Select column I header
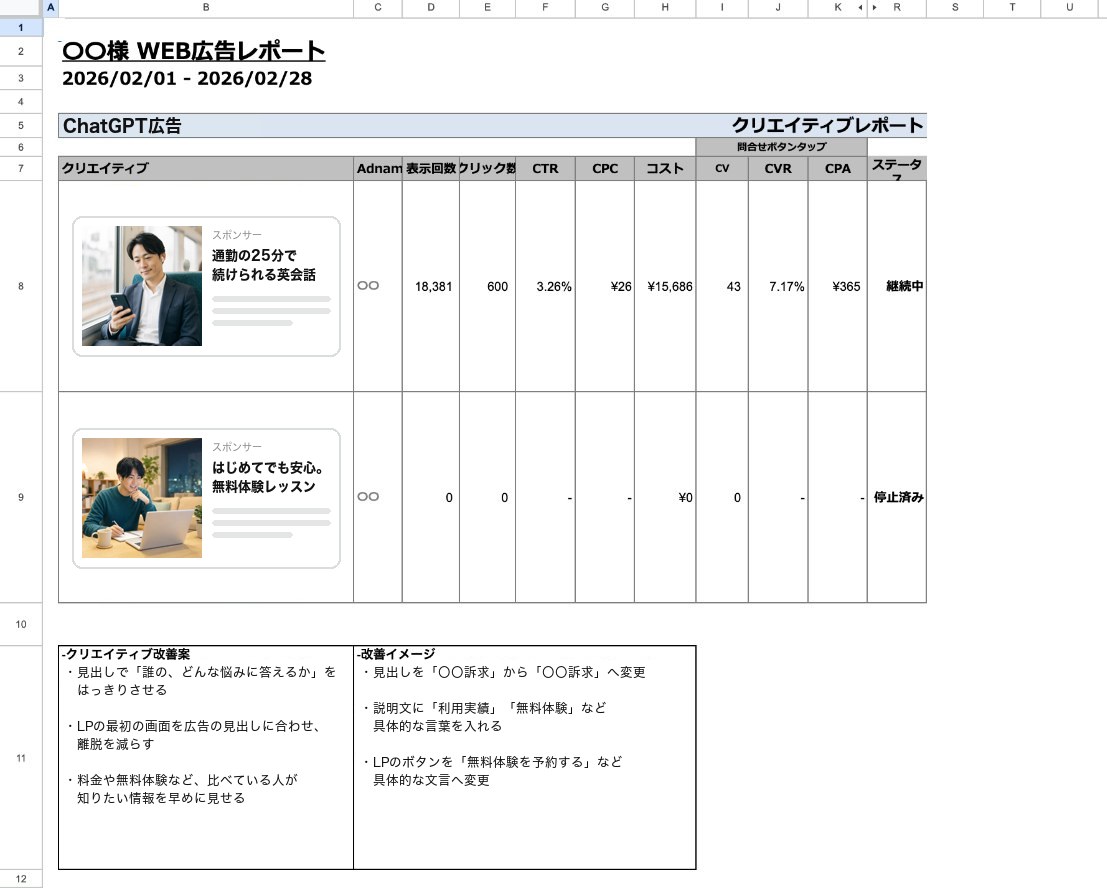This screenshot has width=1107, height=888. tap(722, 8)
